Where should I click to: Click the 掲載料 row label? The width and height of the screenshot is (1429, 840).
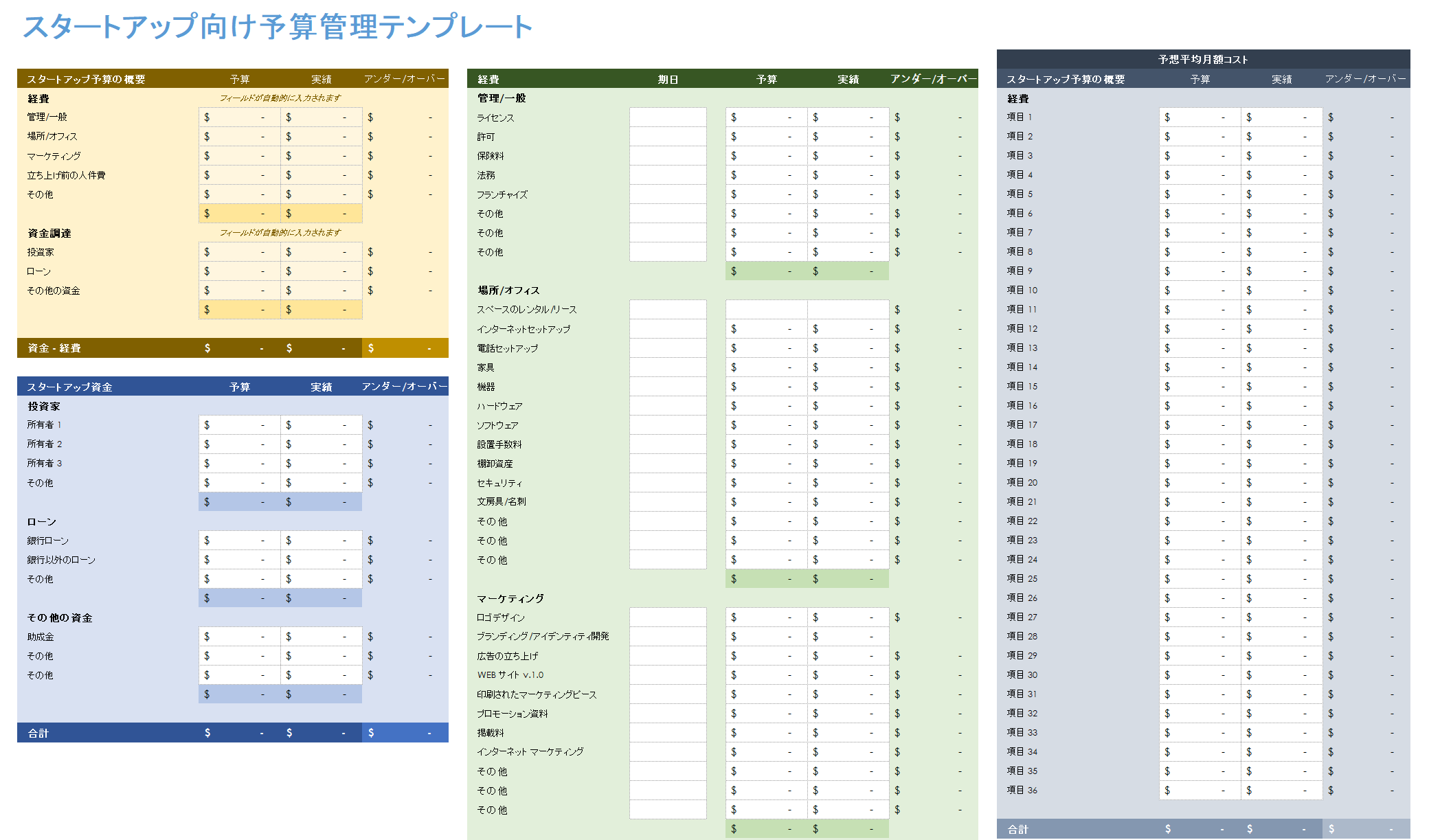click(491, 733)
